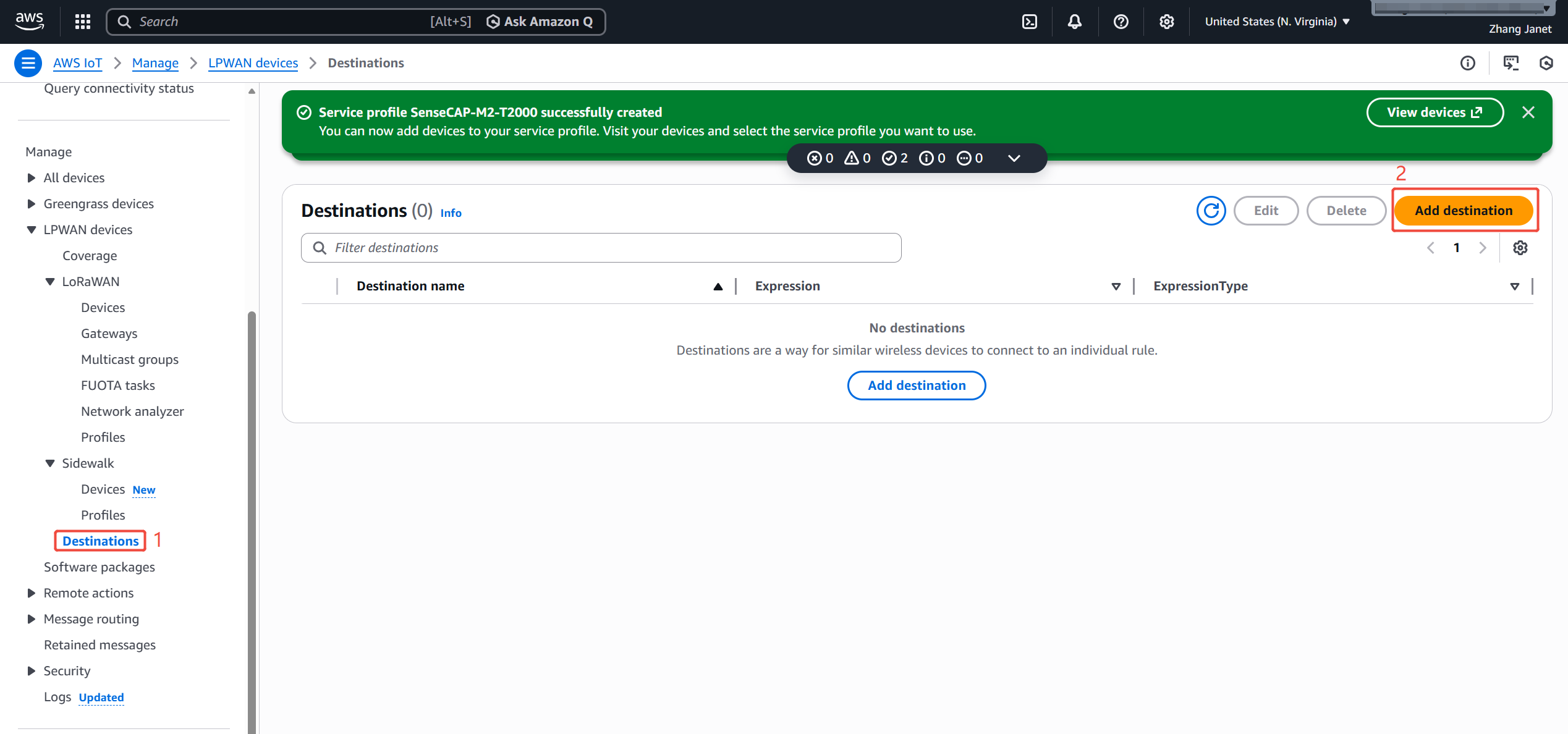Image resolution: width=1568 pixels, height=734 pixels.
Task: Open Network analyzer in sidebar
Action: (x=132, y=411)
